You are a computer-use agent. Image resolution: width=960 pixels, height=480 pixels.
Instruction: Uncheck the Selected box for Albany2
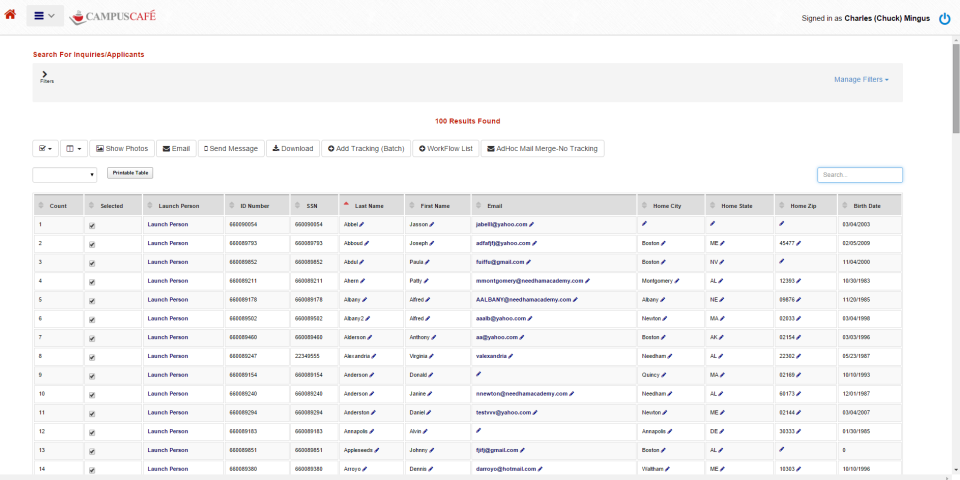(92, 320)
